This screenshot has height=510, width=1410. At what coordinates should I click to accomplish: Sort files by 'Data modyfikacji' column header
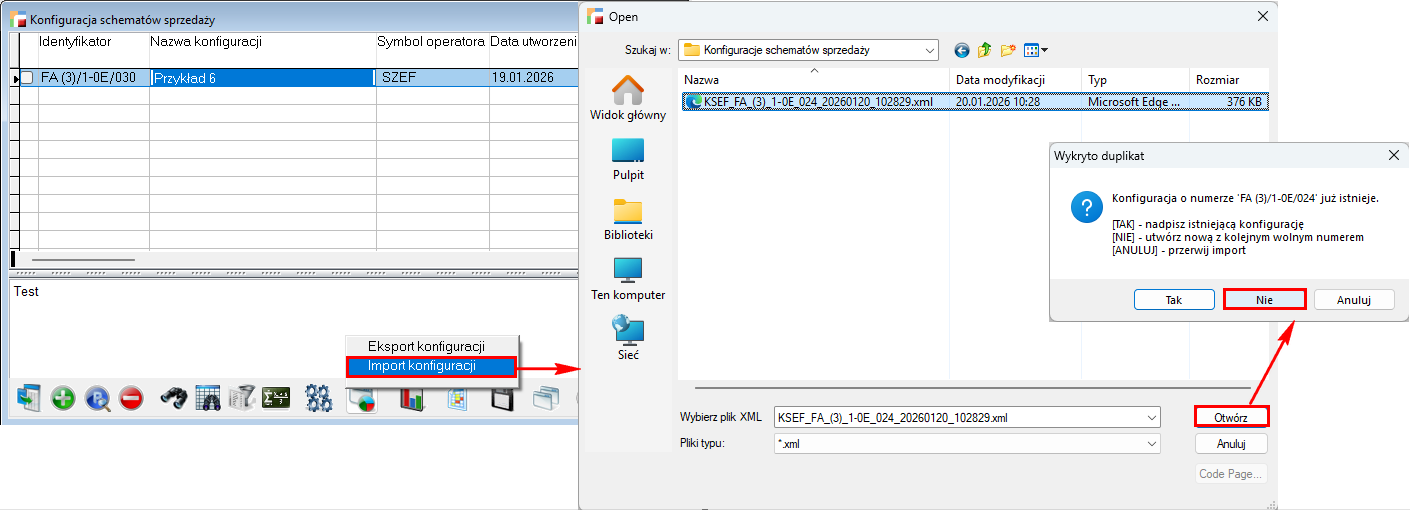(1000, 79)
